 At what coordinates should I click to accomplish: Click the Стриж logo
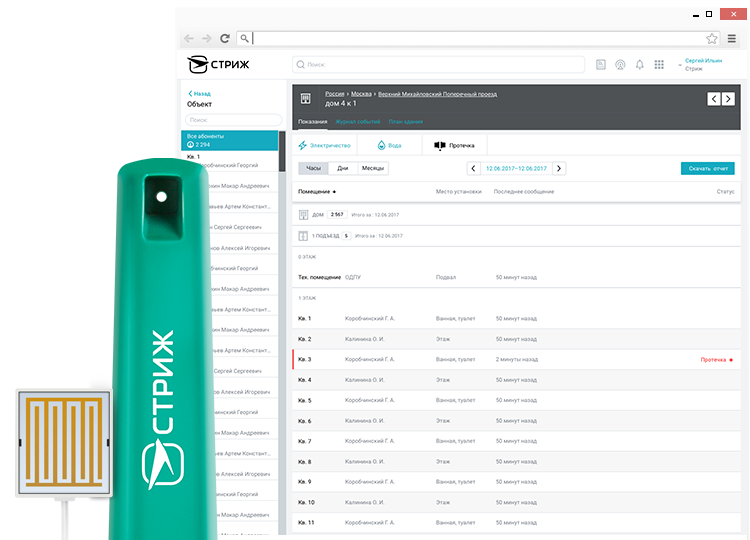[218, 65]
